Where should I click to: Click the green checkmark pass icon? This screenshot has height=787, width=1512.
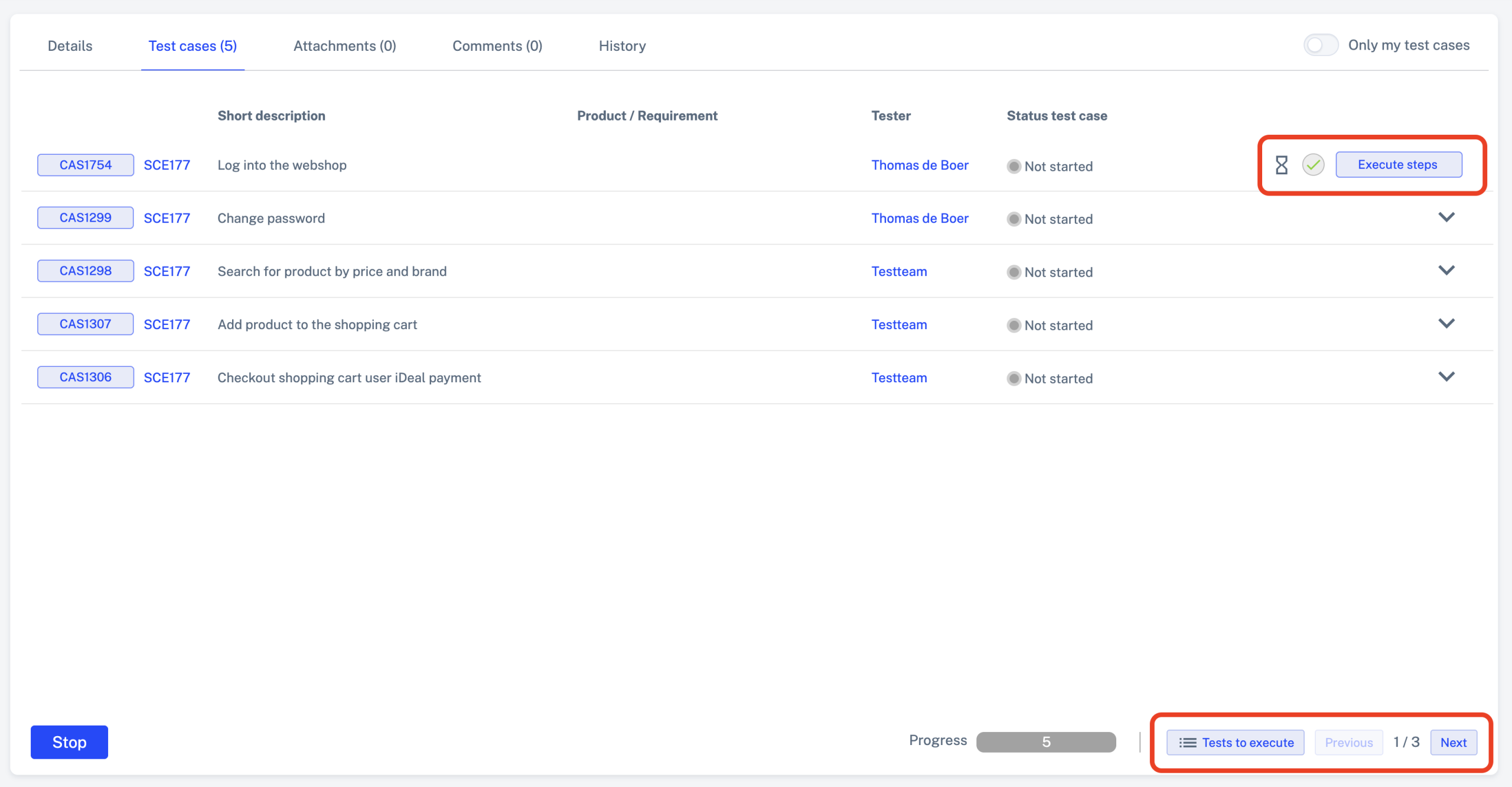click(x=1313, y=165)
